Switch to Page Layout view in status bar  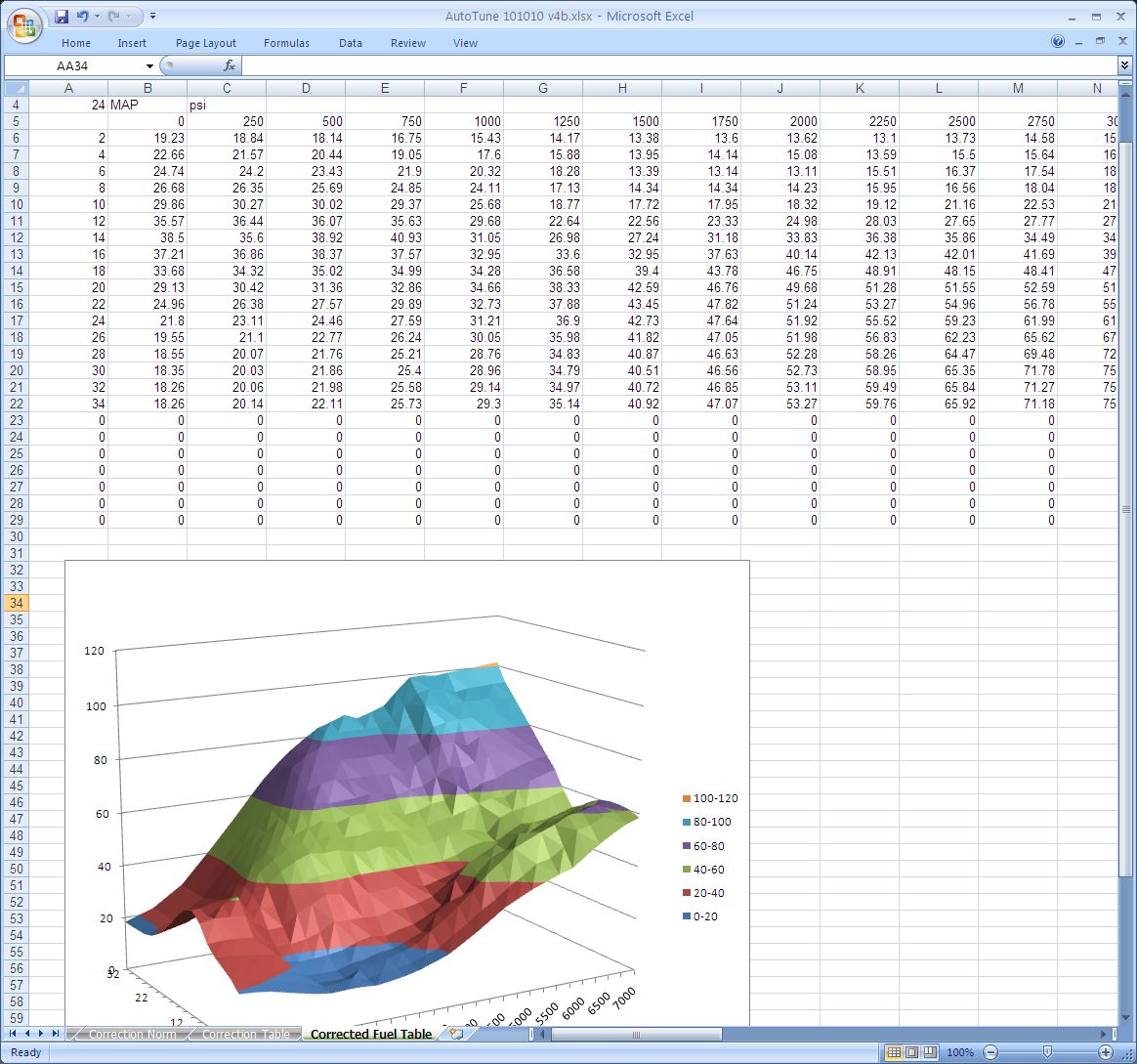911,1052
